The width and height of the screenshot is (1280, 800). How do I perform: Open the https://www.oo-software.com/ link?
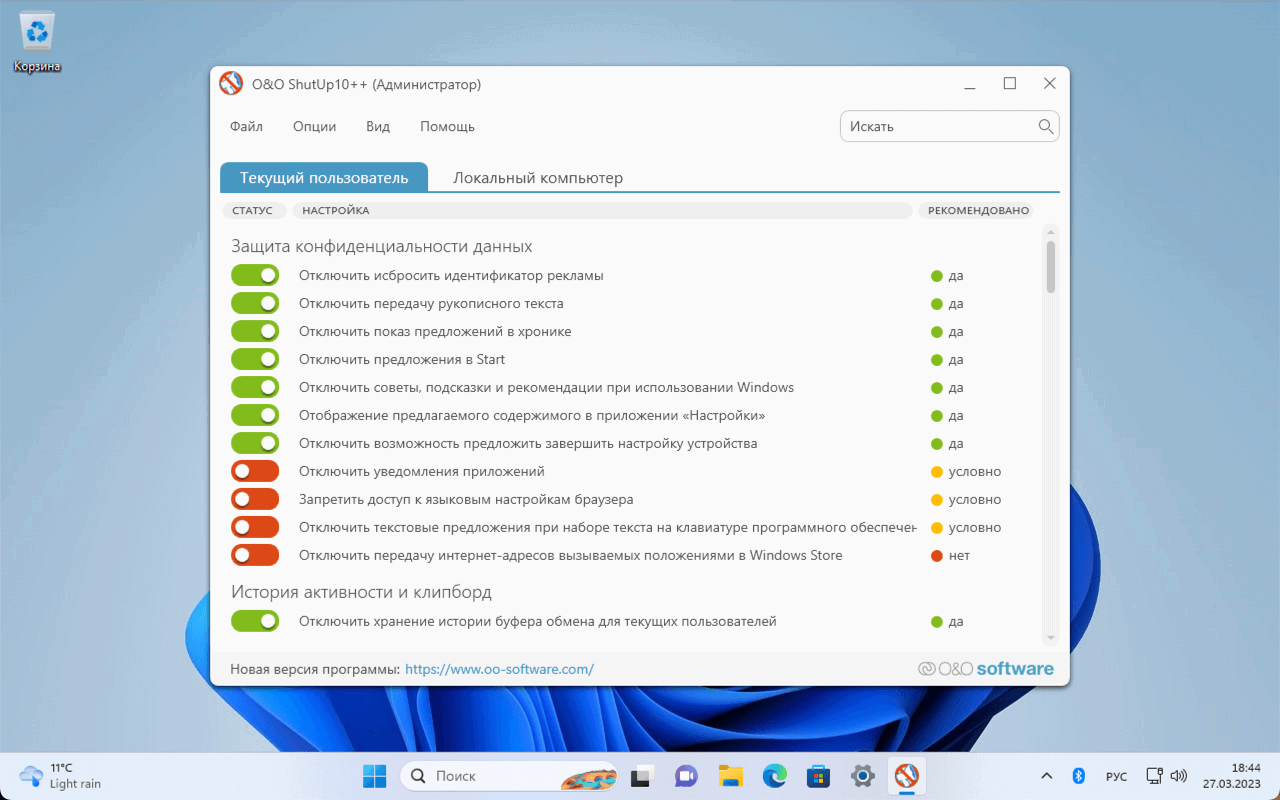pos(499,669)
